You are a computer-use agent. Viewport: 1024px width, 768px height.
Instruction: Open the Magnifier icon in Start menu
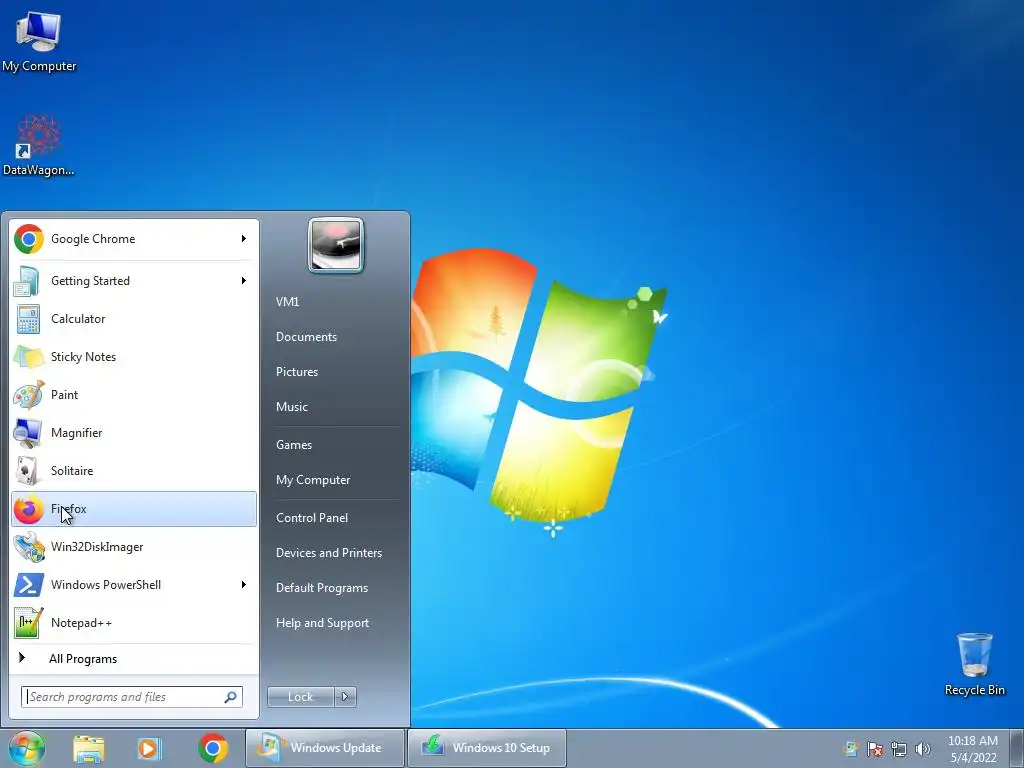point(28,432)
